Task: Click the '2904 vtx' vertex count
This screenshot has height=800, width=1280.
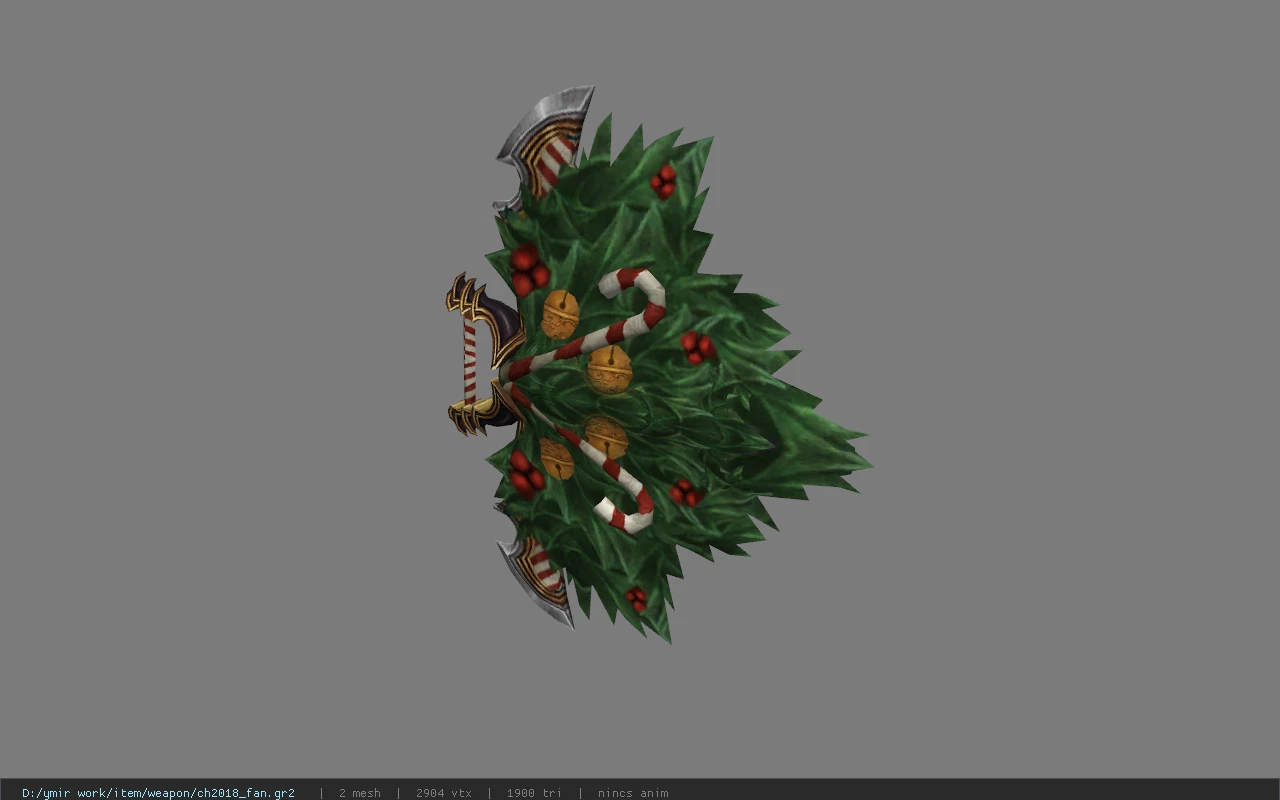Action: click(443, 793)
